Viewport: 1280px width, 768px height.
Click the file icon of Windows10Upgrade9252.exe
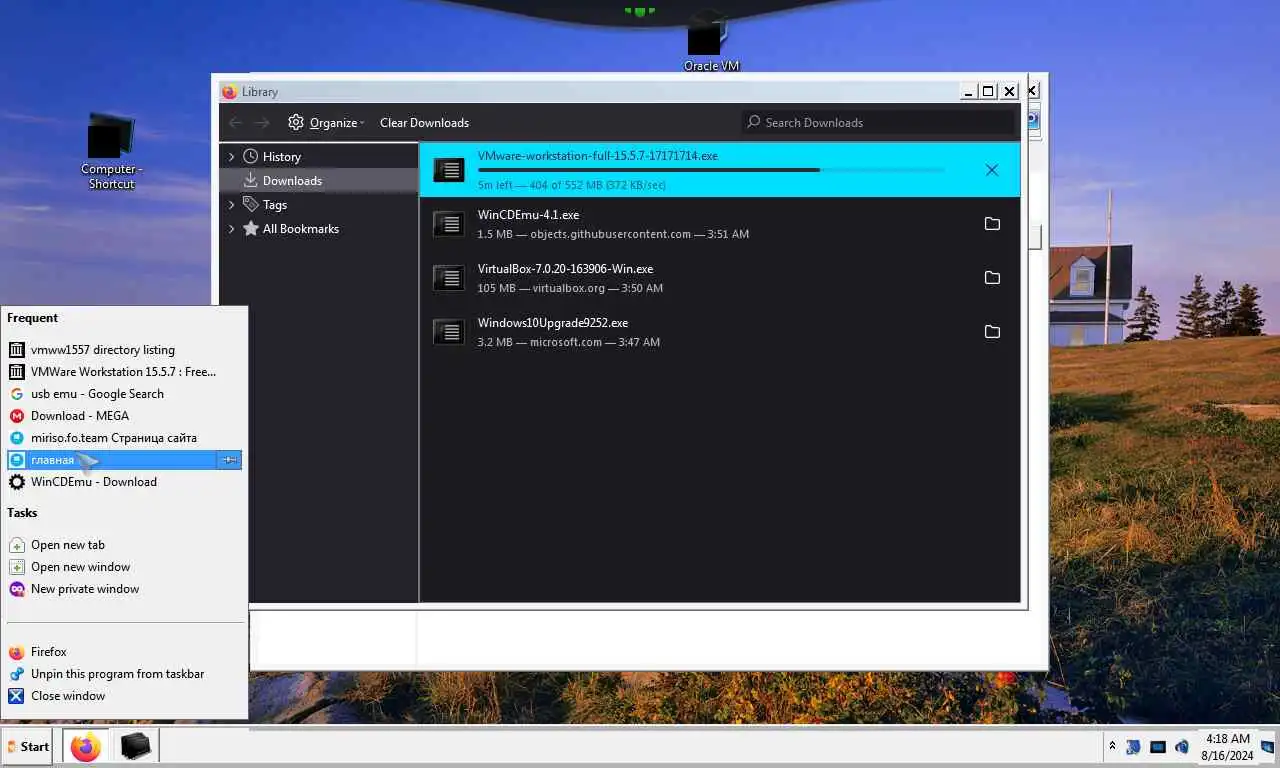coord(449,332)
